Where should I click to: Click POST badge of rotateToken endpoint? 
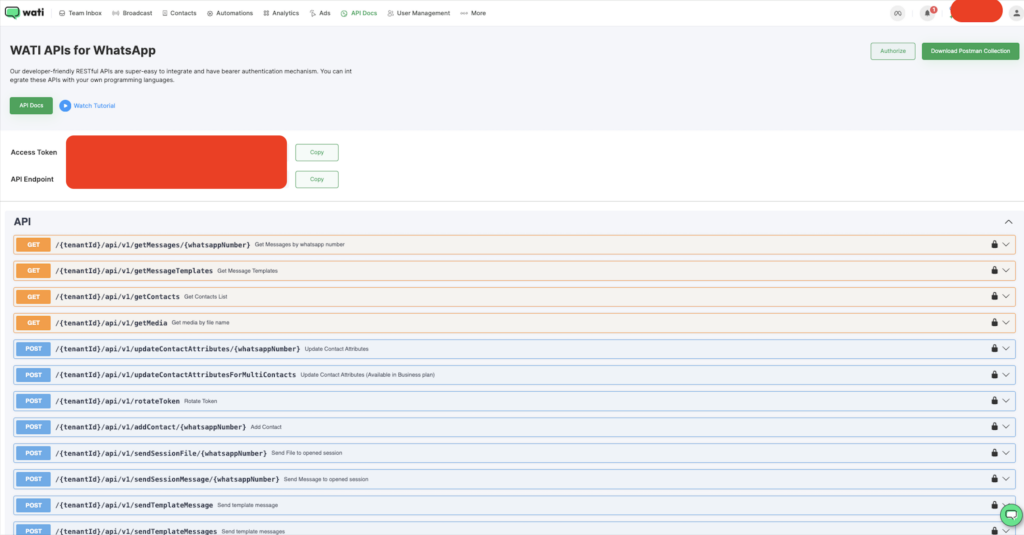point(33,401)
